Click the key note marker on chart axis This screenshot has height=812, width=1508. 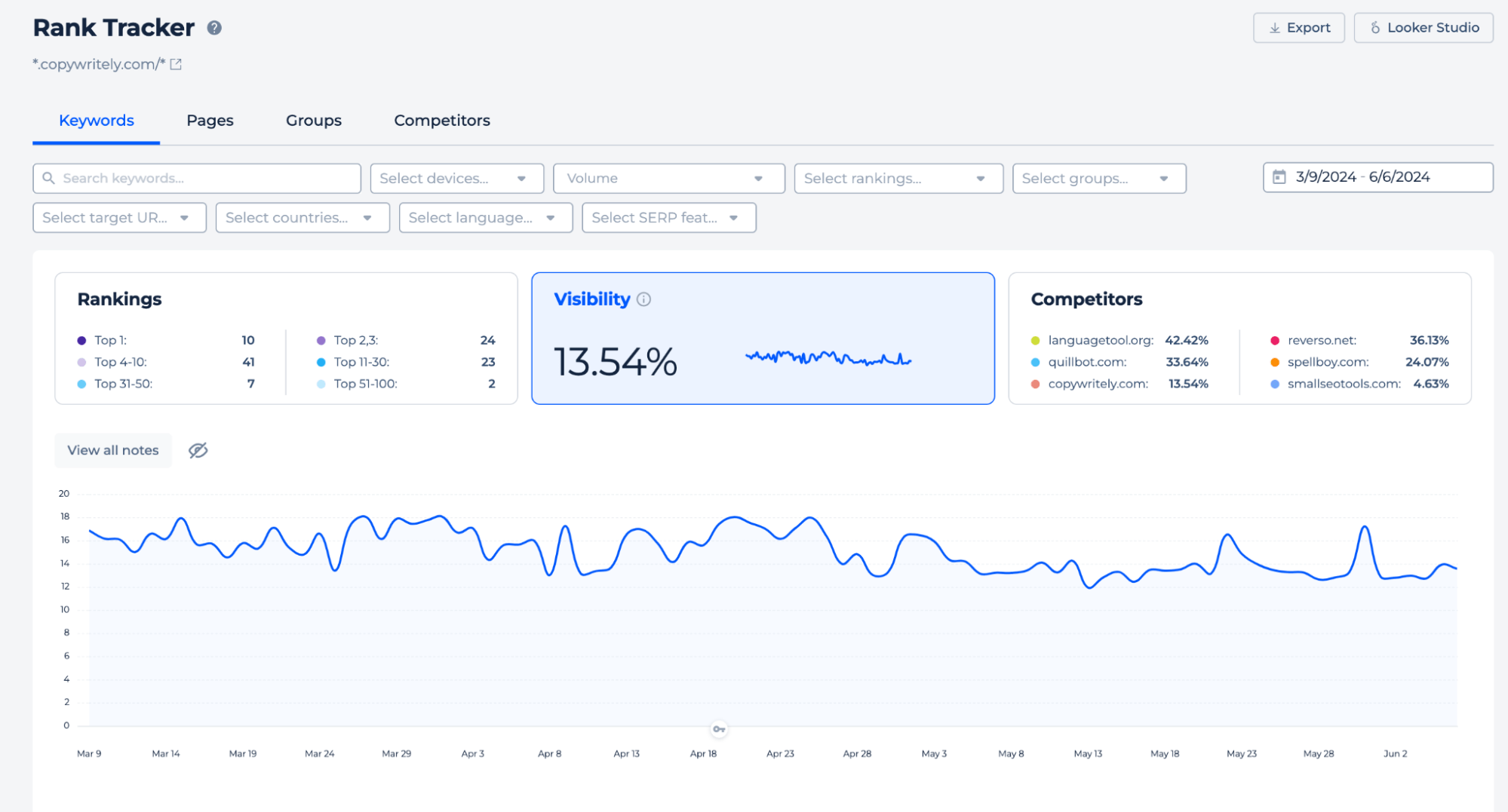(x=719, y=729)
